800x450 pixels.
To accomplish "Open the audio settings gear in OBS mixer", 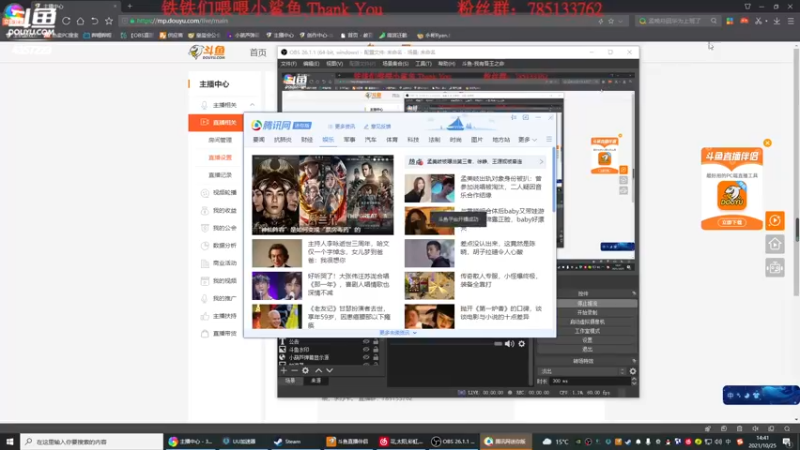I will [521, 344].
